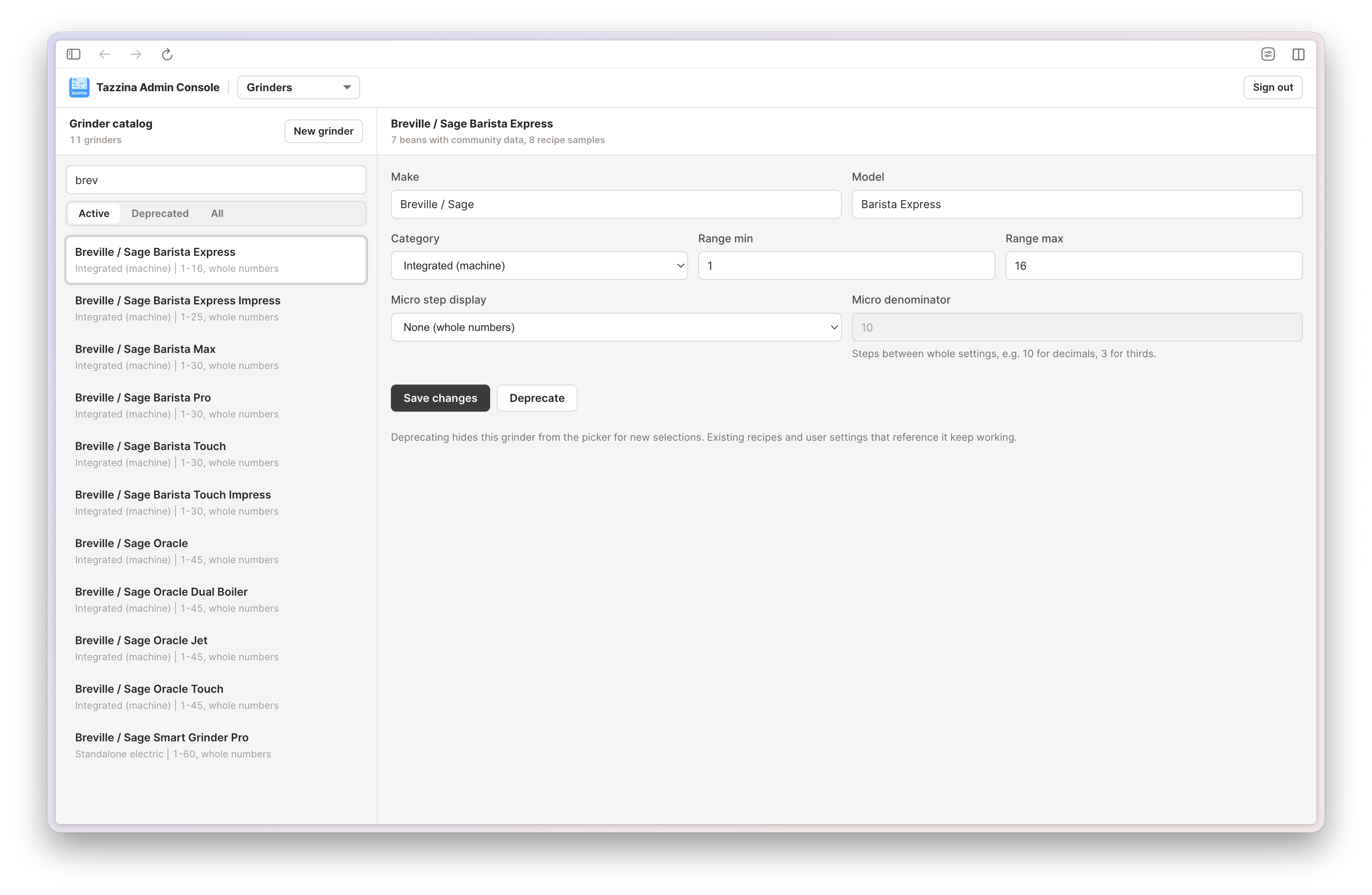
Task: Click the New grinder button
Action: coord(323,131)
